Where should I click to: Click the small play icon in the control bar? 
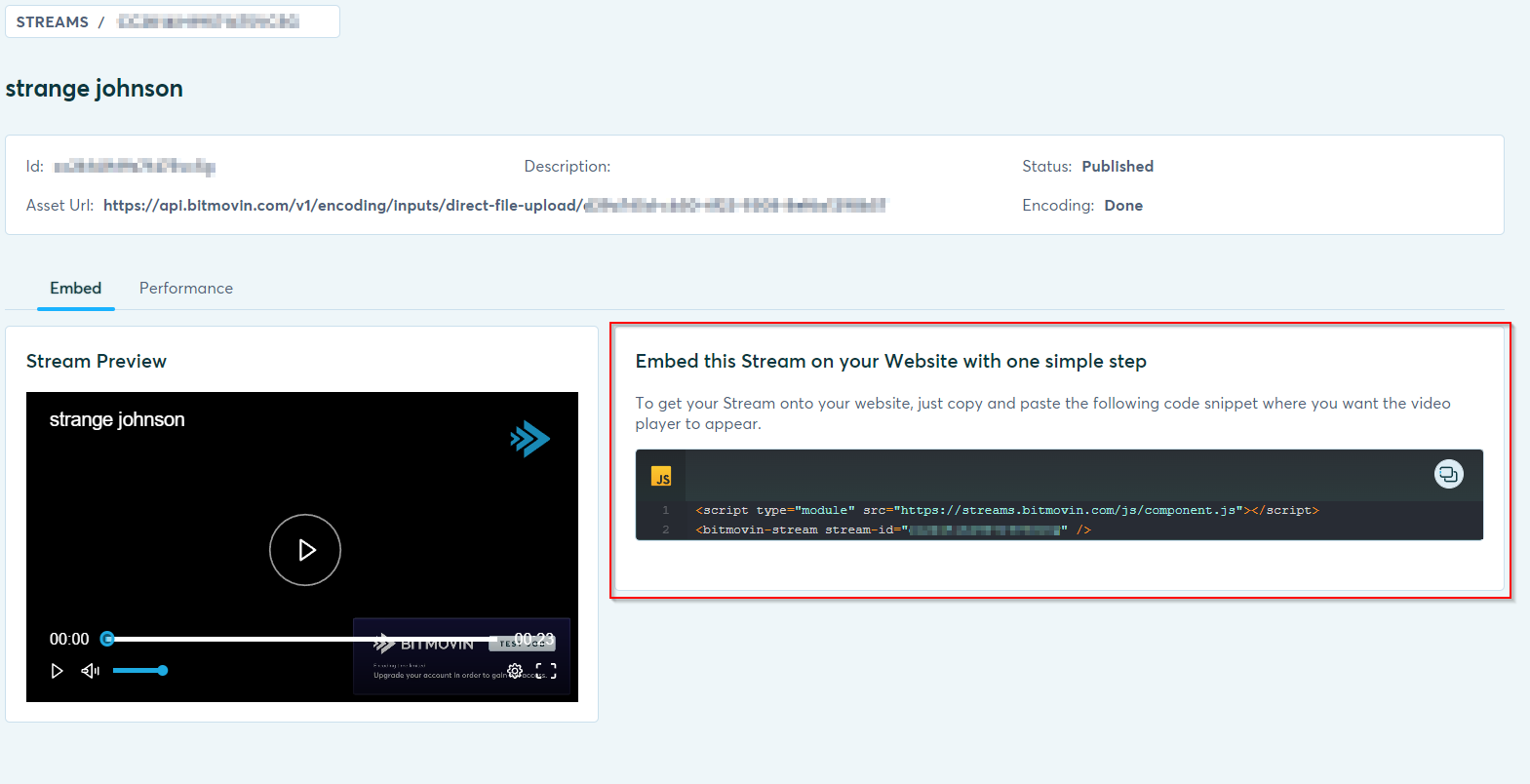point(57,671)
